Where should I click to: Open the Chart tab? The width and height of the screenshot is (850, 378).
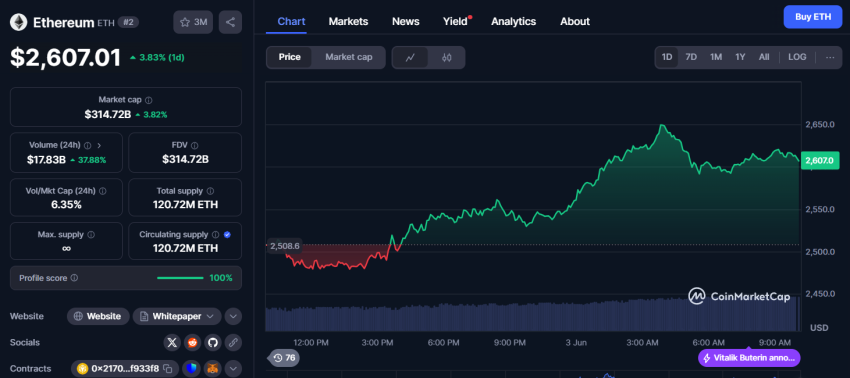click(291, 21)
